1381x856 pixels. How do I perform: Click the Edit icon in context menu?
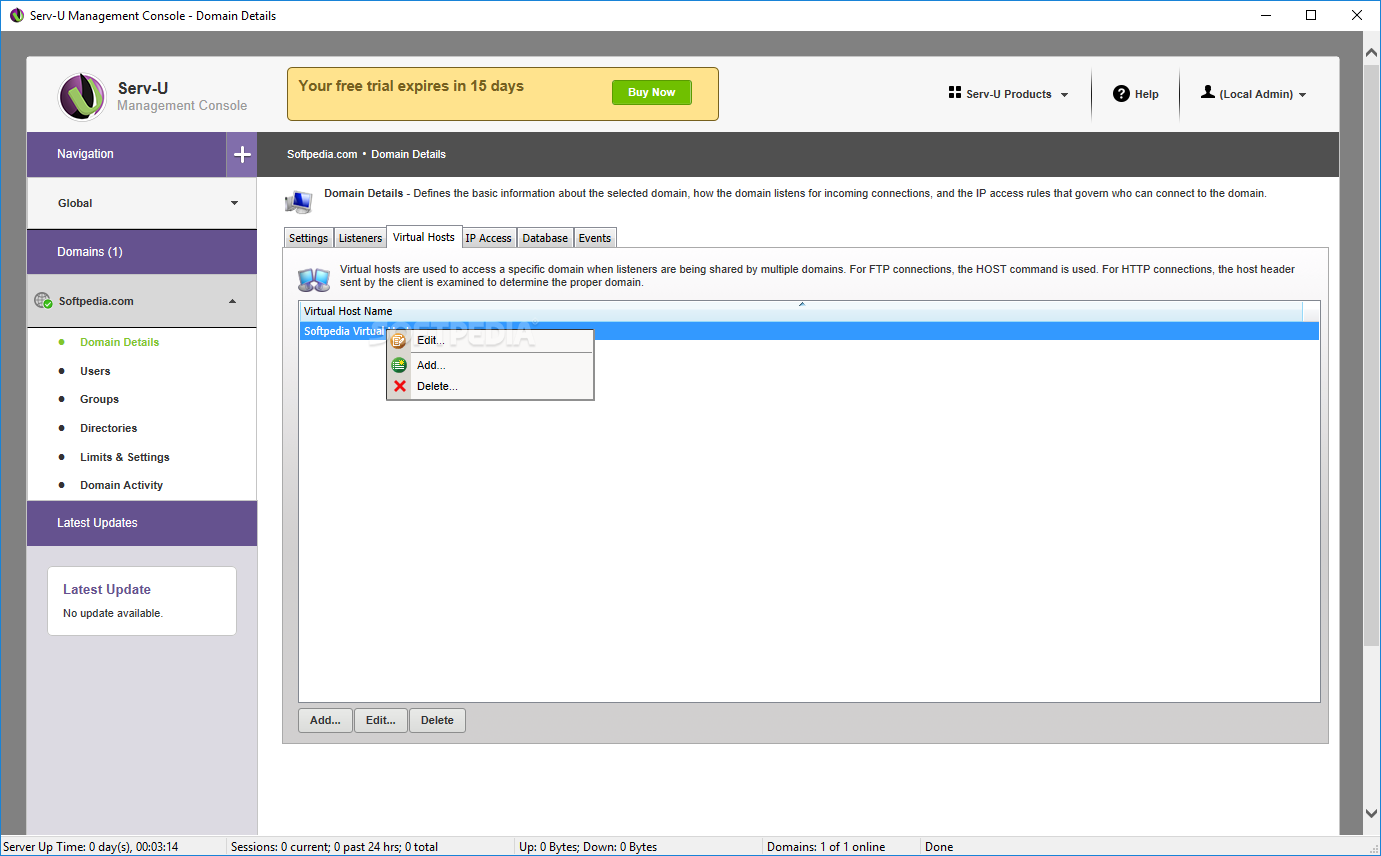(399, 341)
